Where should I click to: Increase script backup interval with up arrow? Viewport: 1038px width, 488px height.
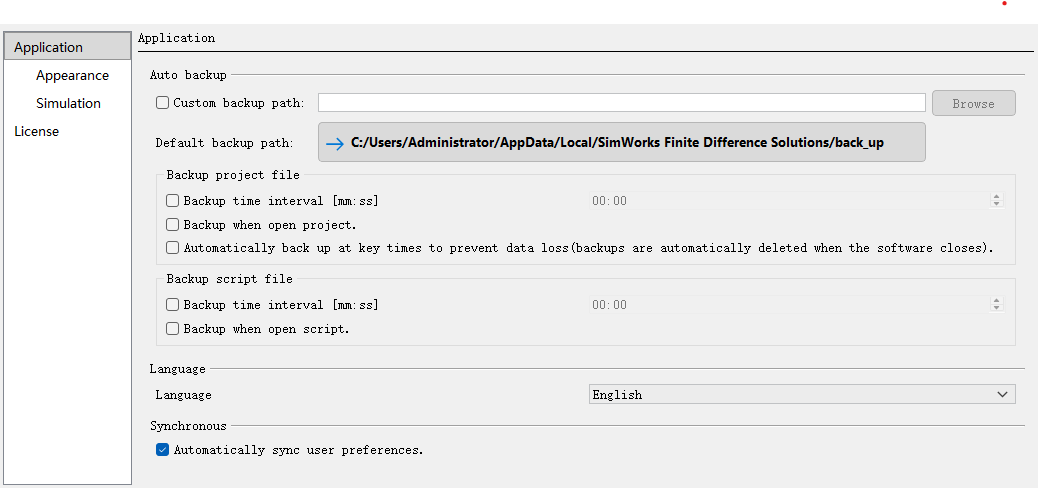coord(996,301)
